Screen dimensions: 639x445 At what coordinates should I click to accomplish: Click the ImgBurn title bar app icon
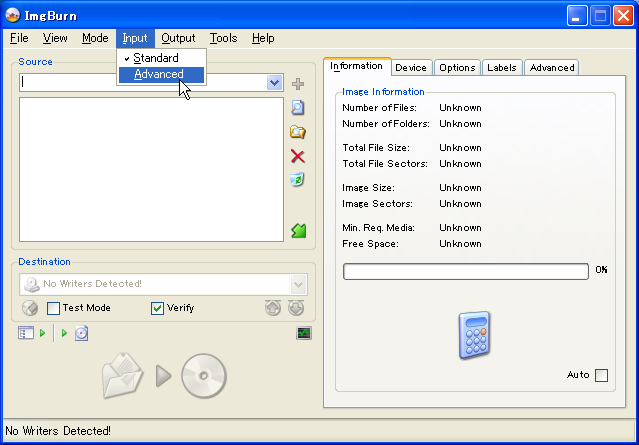[x=13, y=15]
